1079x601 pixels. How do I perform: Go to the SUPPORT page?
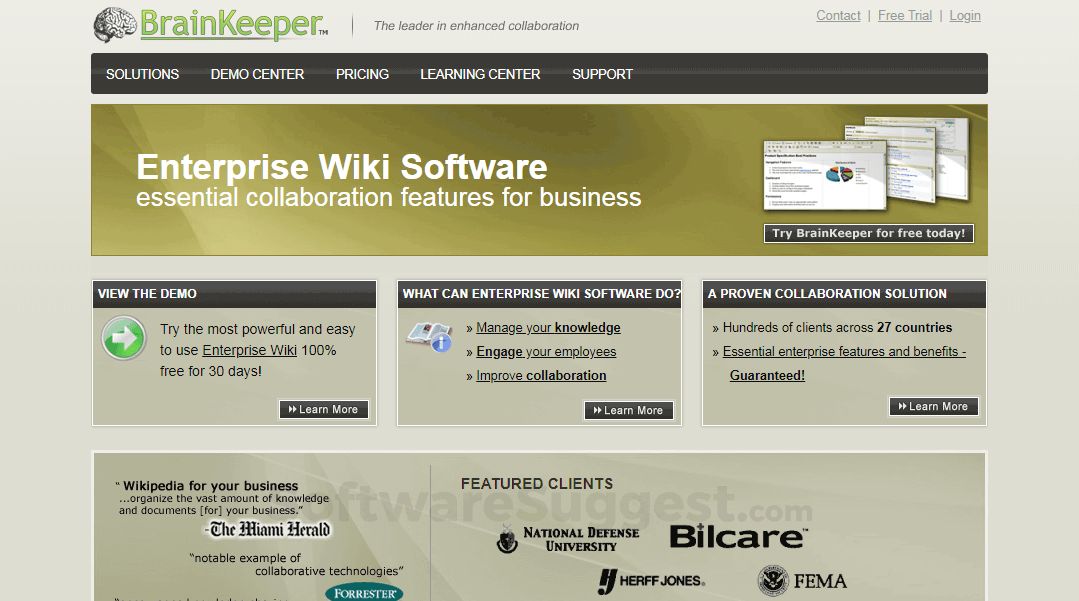coord(602,73)
